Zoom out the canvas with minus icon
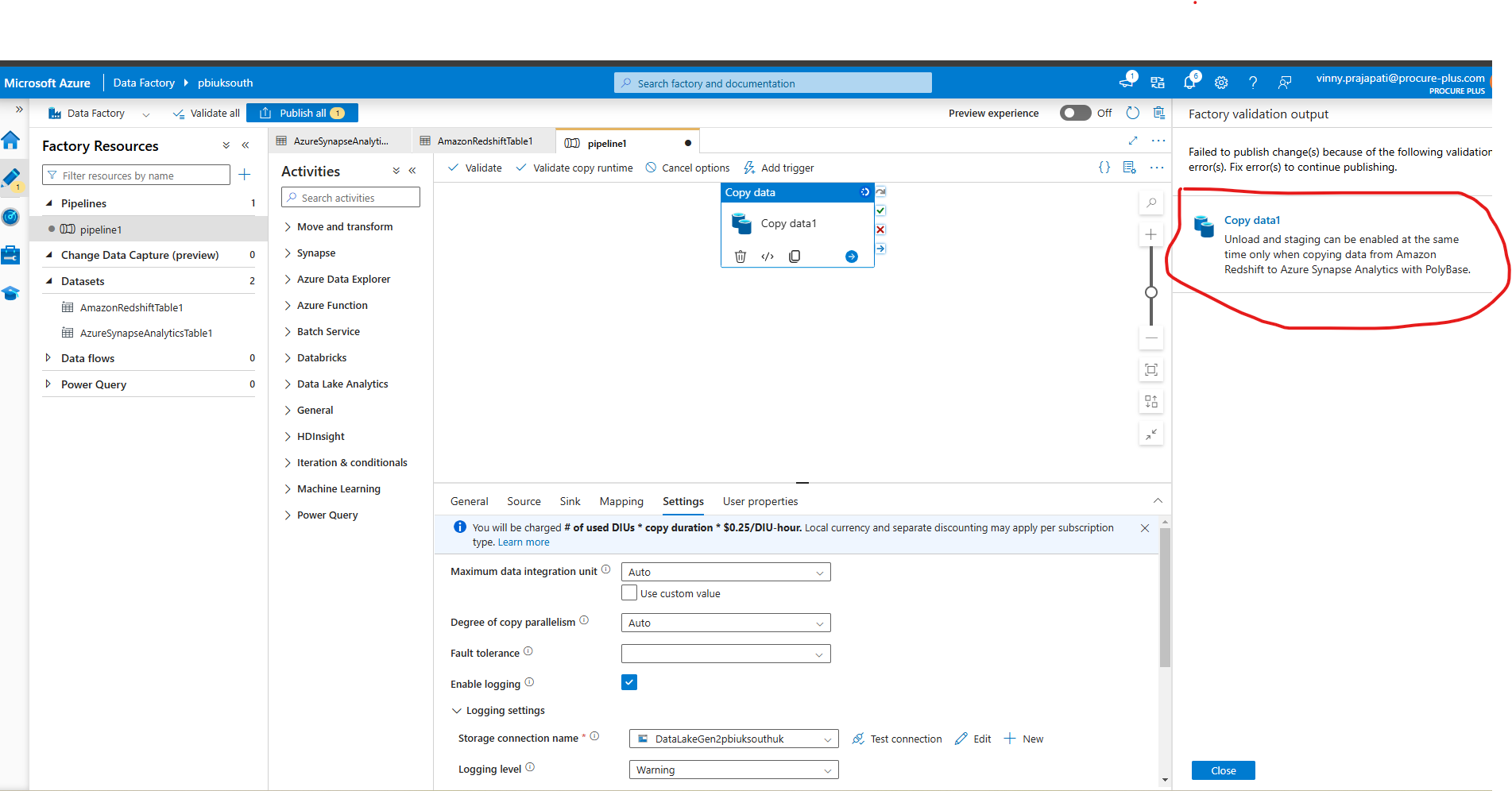This screenshot has height=791, width=1512. point(1151,338)
